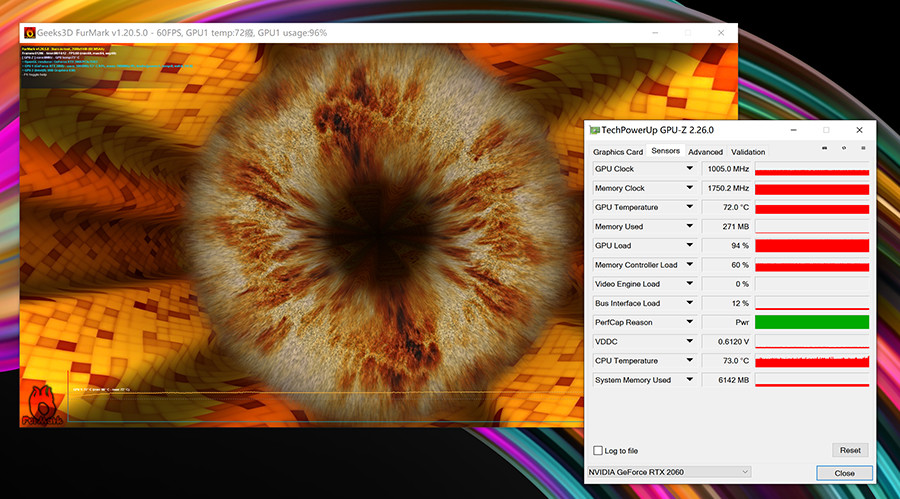Viewport: 900px width, 499px height.
Task: Open the GPU Temperature sensor dropdown
Action: coord(689,207)
